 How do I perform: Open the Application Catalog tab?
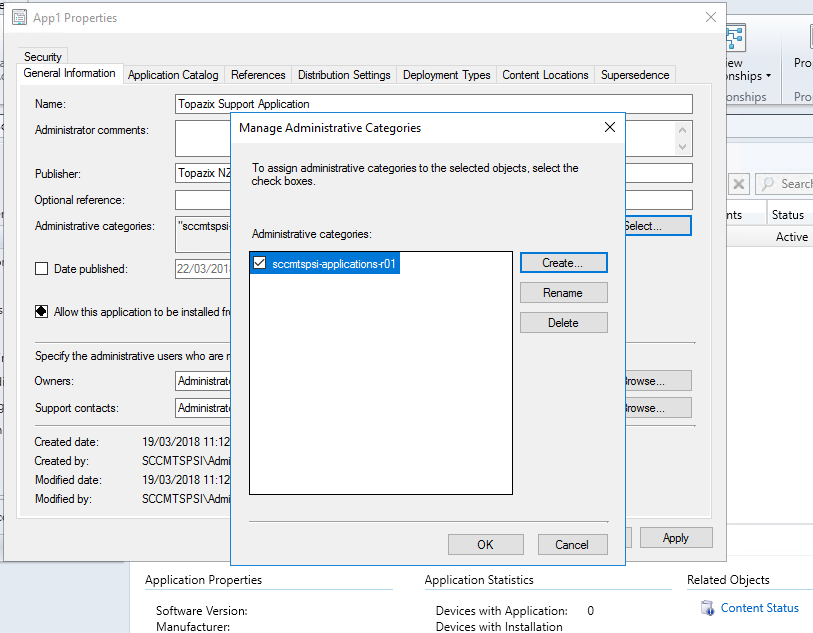tap(173, 75)
